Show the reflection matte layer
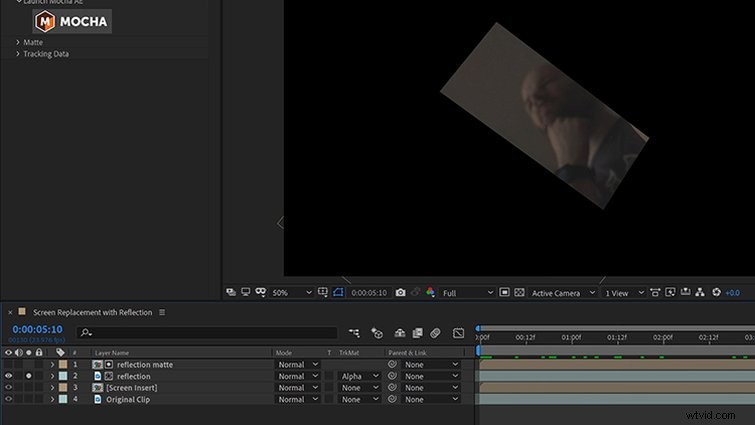Image resolution: width=755 pixels, height=425 pixels. (x=8, y=364)
